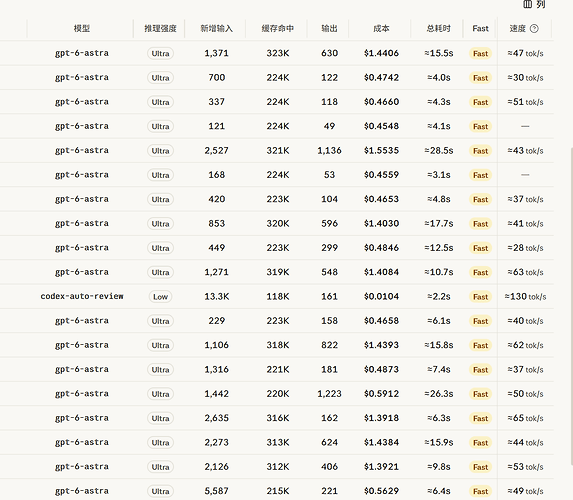Click the new input value 5,587

click(216, 491)
